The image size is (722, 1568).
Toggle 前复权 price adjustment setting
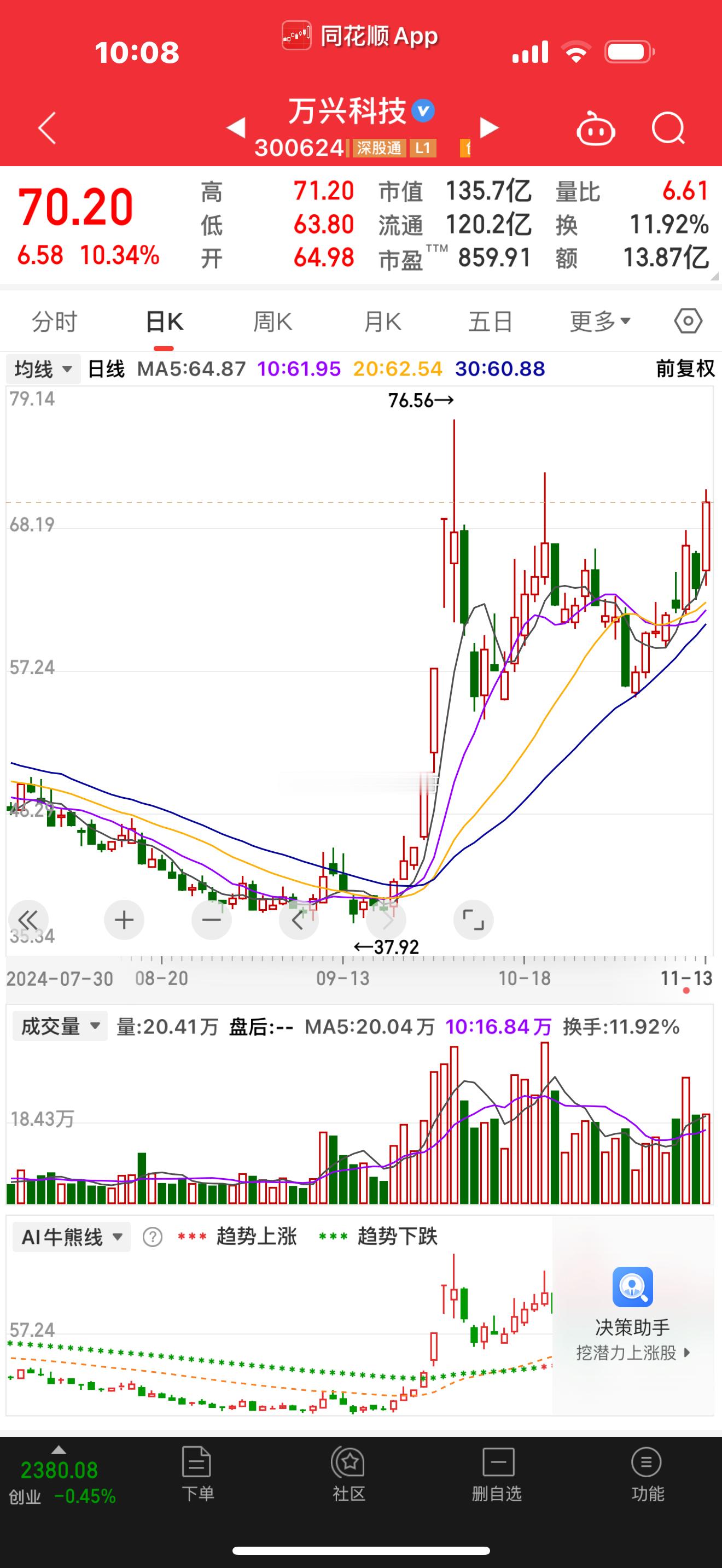coord(685,368)
